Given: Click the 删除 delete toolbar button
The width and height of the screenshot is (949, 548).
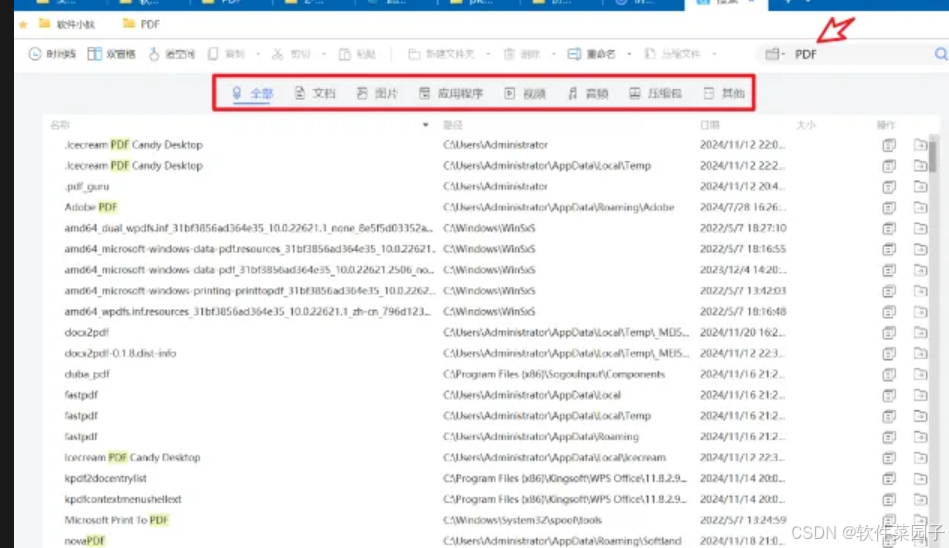Looking at the screenshot, I should click(522, 54).
